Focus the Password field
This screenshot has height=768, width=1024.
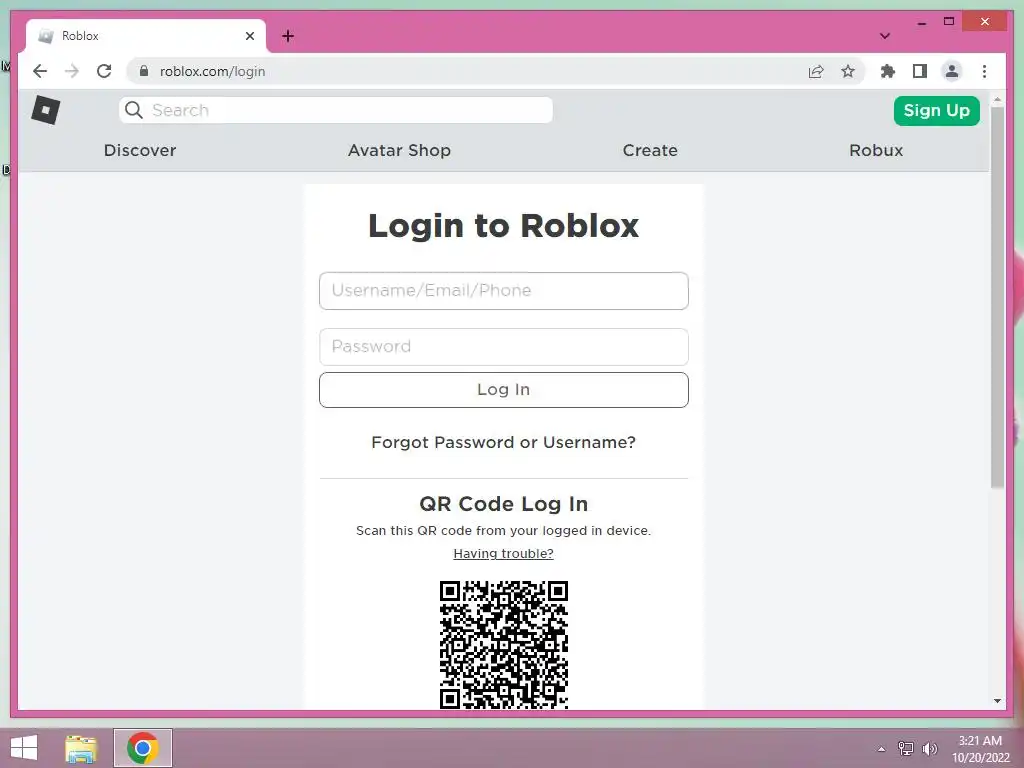(504, 347)
